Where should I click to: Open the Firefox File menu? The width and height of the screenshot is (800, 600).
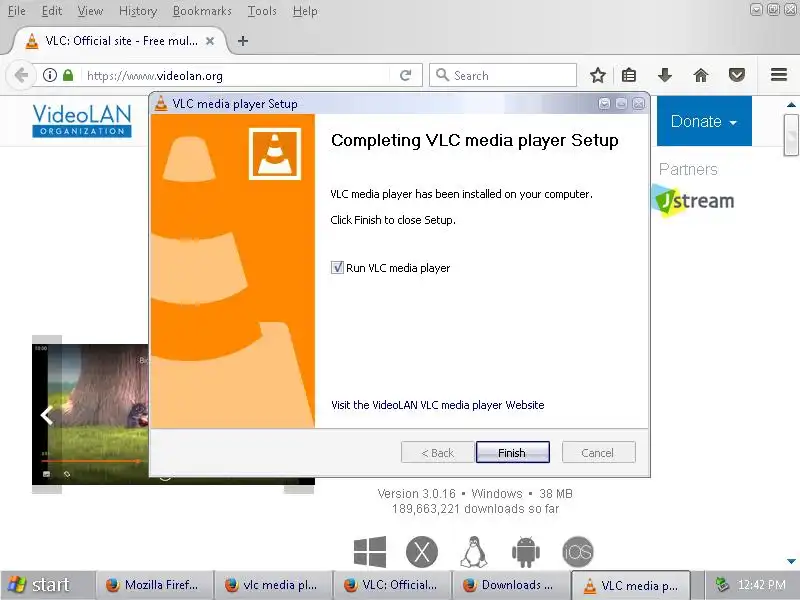pyautogui.click(x=17, y=11)
